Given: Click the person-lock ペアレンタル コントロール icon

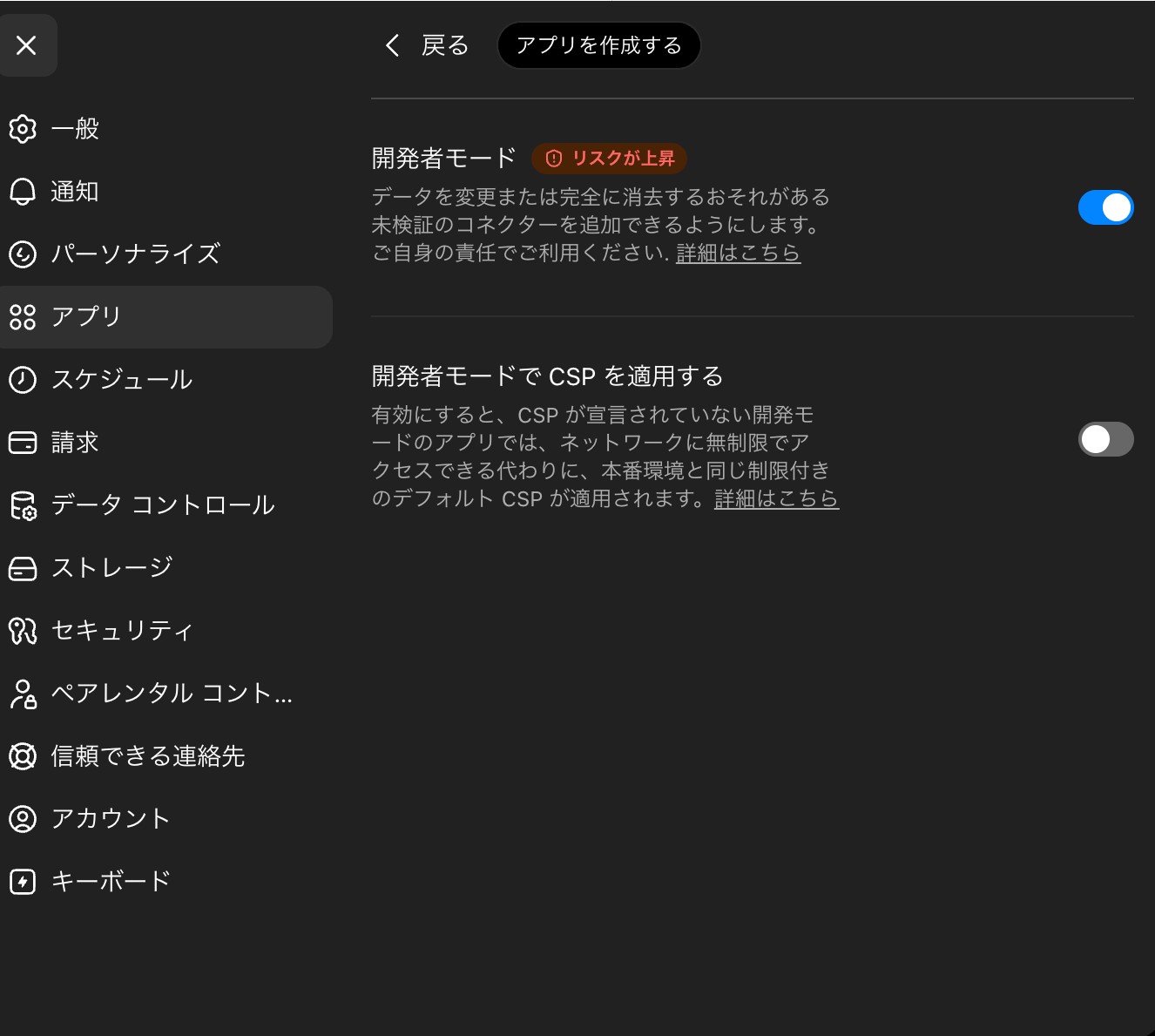Looking at the screenshot, I should pyautogui.click(x=23, y=694).
